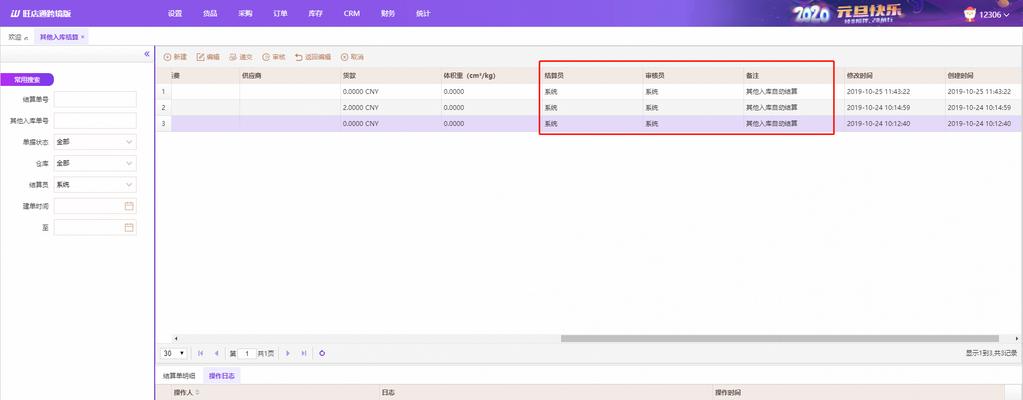Click the 常用搜索 button

[x=27, y=80]
